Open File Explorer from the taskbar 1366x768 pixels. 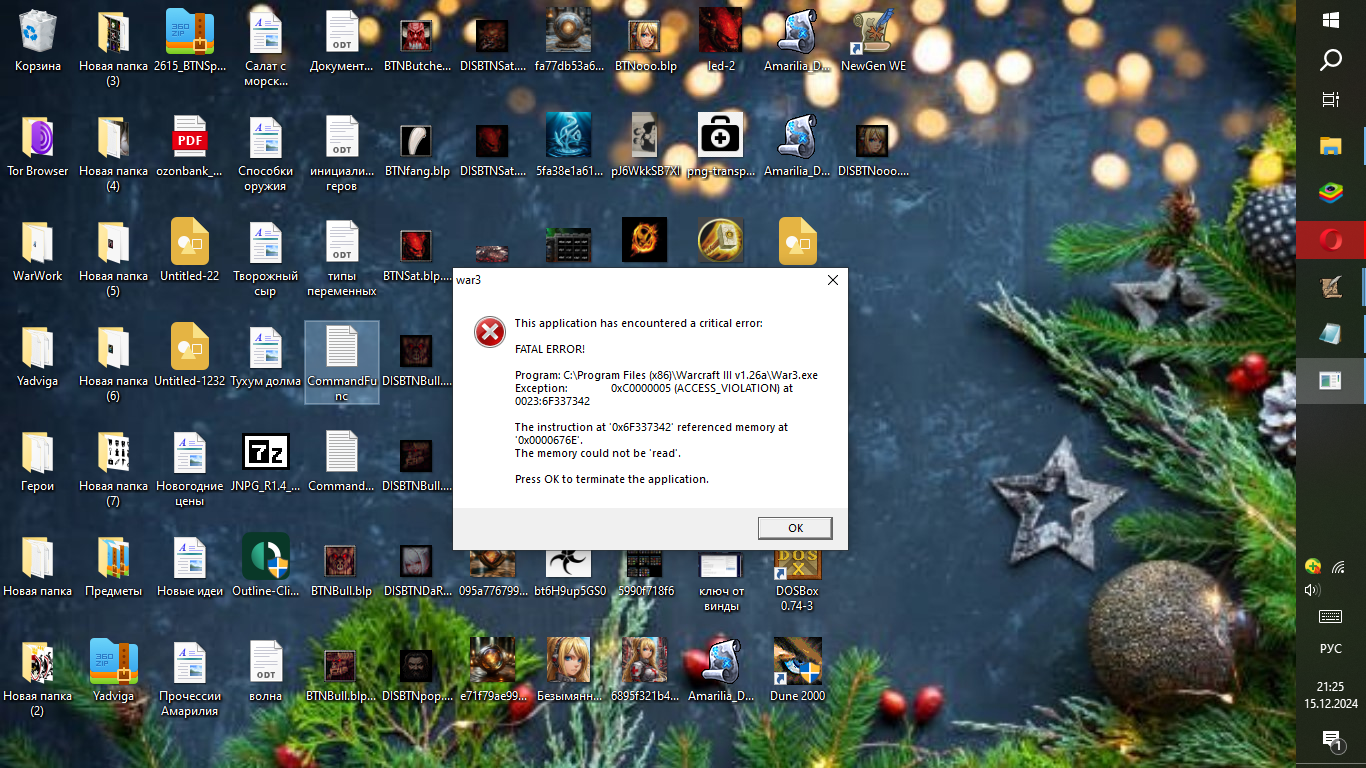[1331, 146]
